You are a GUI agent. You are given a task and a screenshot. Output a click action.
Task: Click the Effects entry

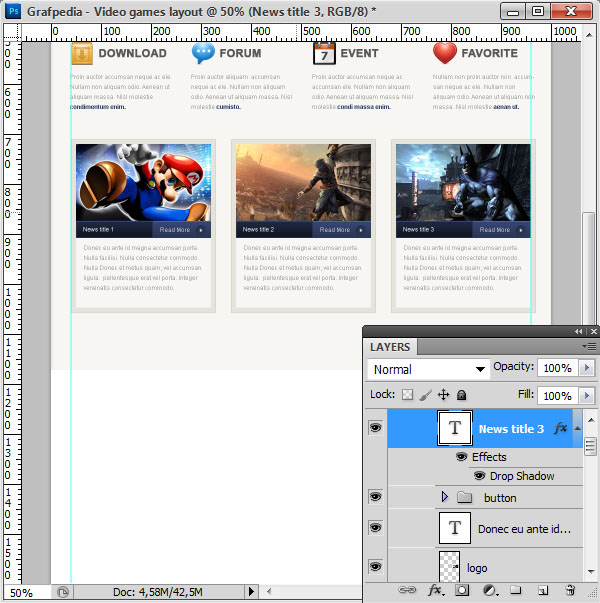tap(489, 457)
